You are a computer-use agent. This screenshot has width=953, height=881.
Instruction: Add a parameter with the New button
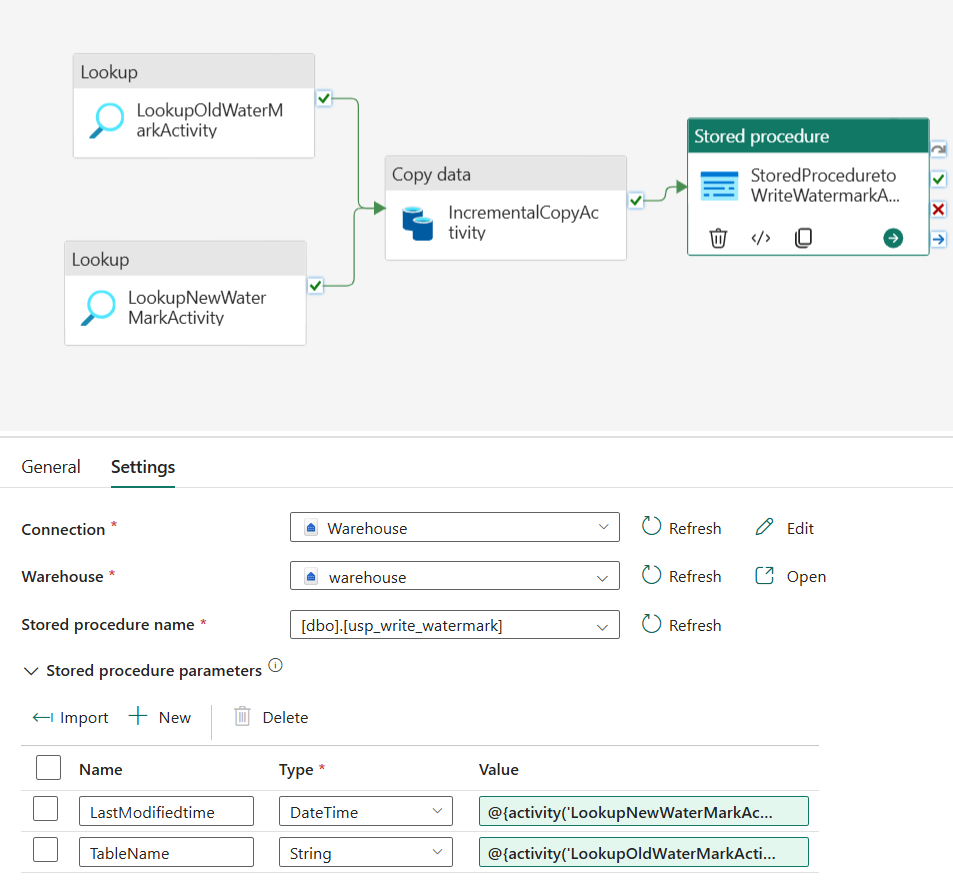pos(161,717)
